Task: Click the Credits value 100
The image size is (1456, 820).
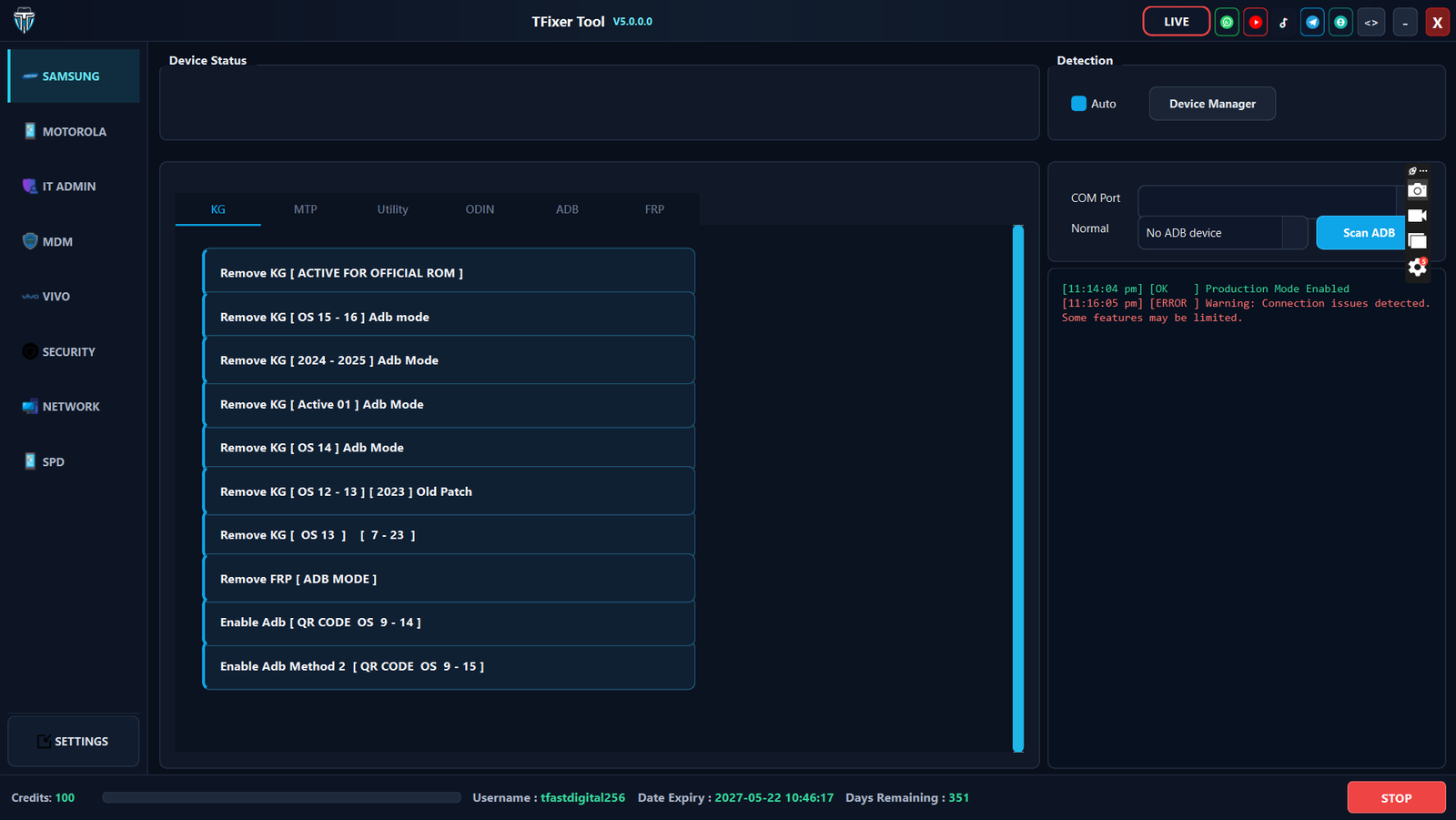Action: point(65,798)
